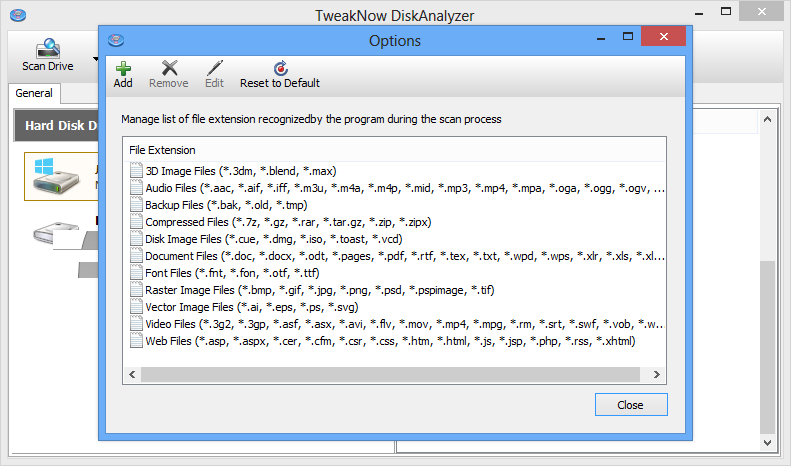Click the extension list horizontal scrollbar track

390,375
